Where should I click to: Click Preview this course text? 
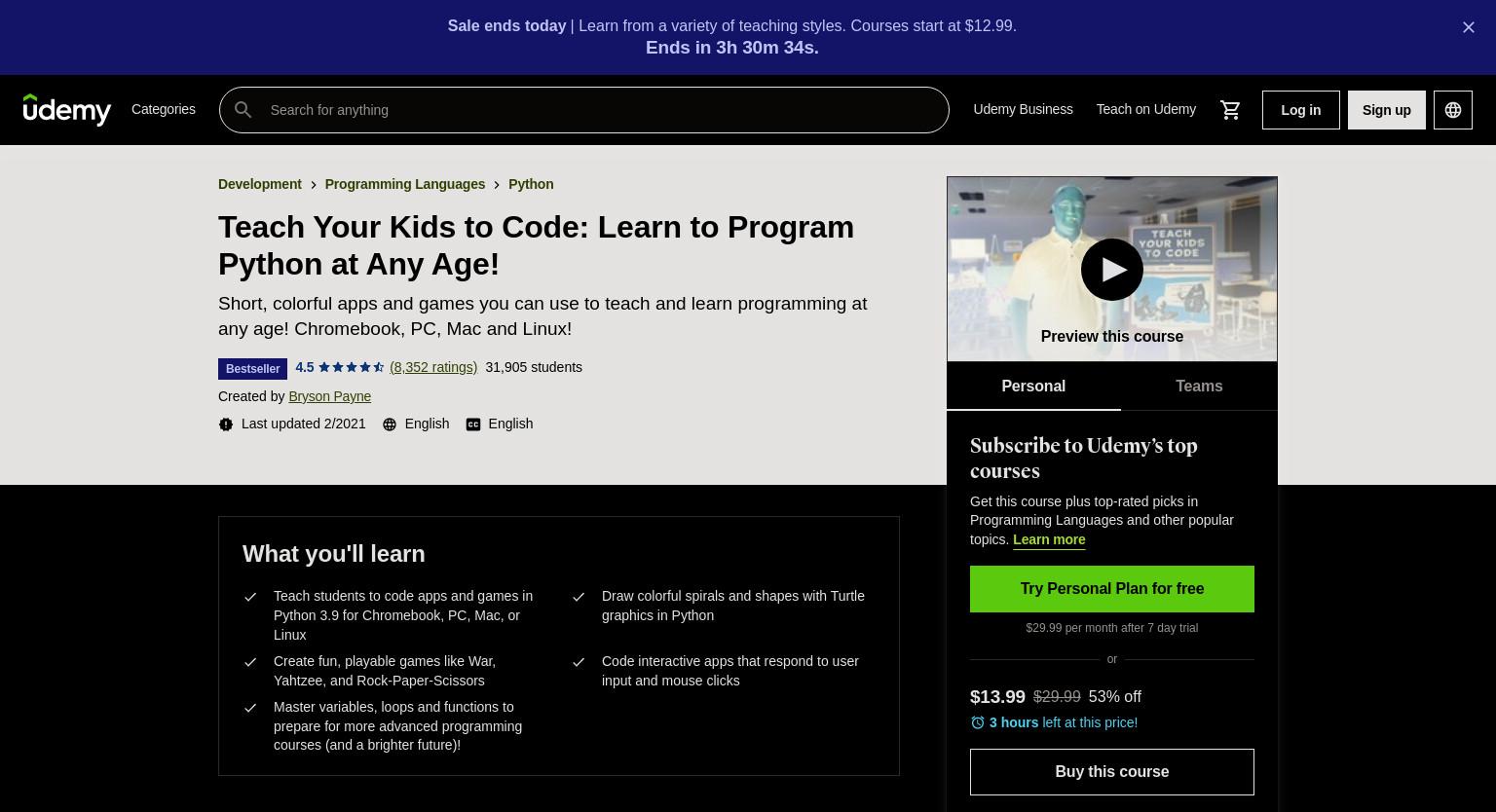1112,336
